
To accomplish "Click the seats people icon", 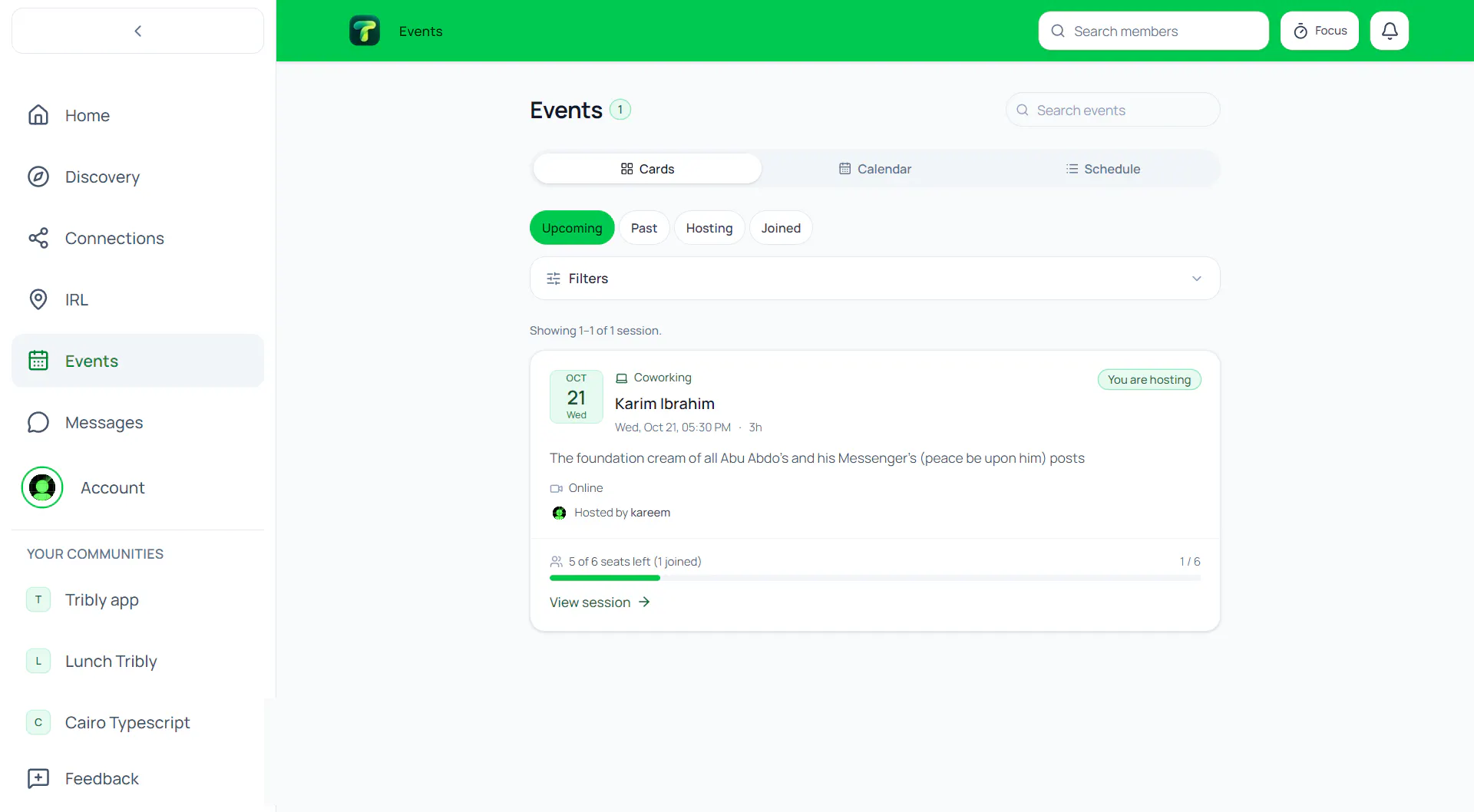I will coord(557,562).
